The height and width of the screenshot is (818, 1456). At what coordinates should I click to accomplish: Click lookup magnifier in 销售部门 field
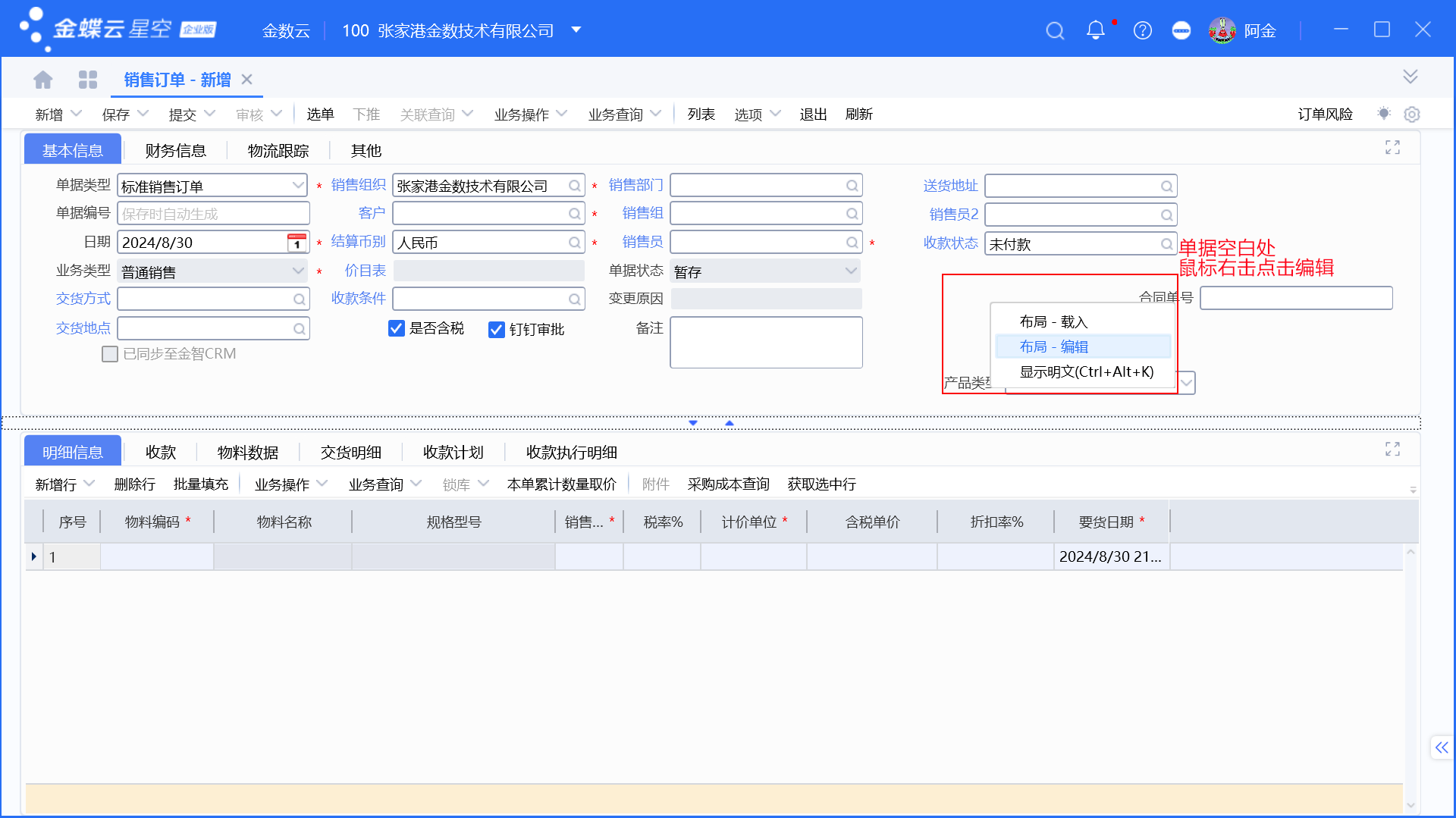click(x=852, y=186)
